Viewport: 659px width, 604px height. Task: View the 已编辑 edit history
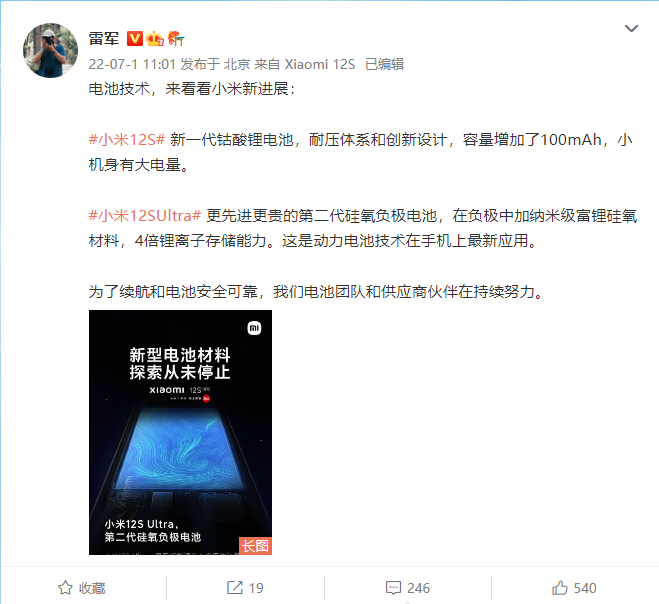[x=385, y=64]
